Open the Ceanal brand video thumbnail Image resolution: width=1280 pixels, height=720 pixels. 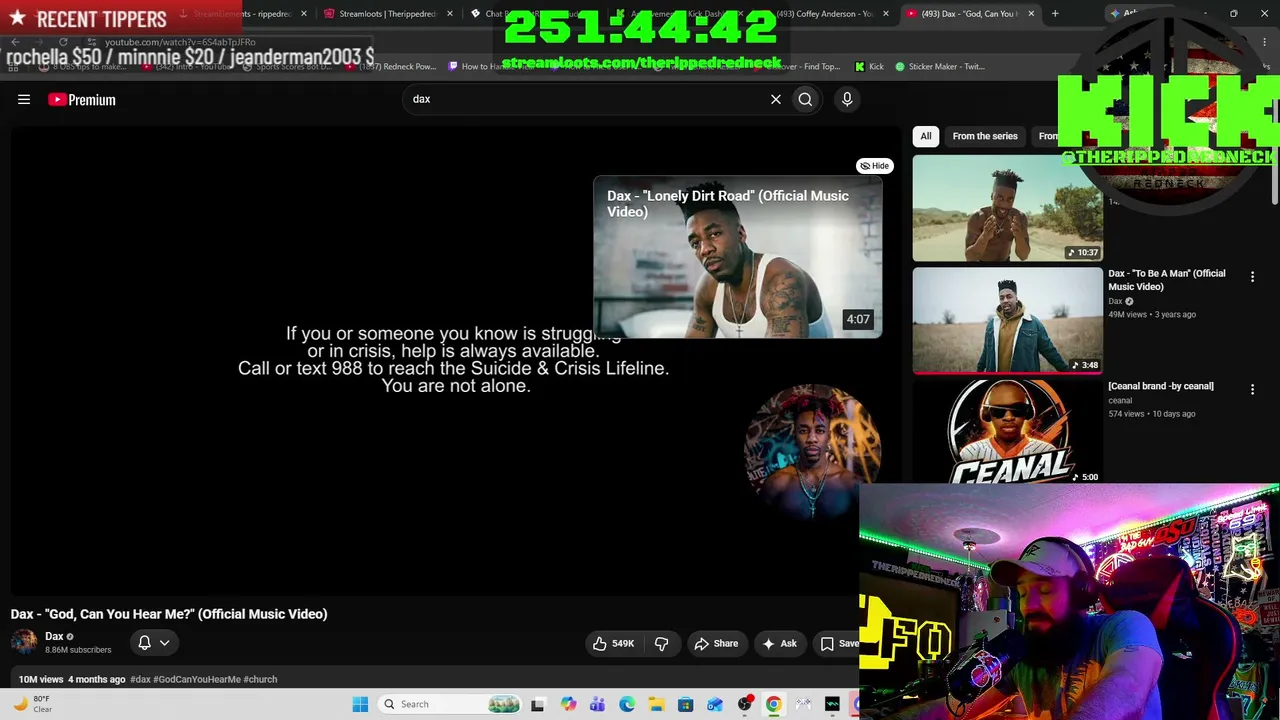click(1008, 431)
